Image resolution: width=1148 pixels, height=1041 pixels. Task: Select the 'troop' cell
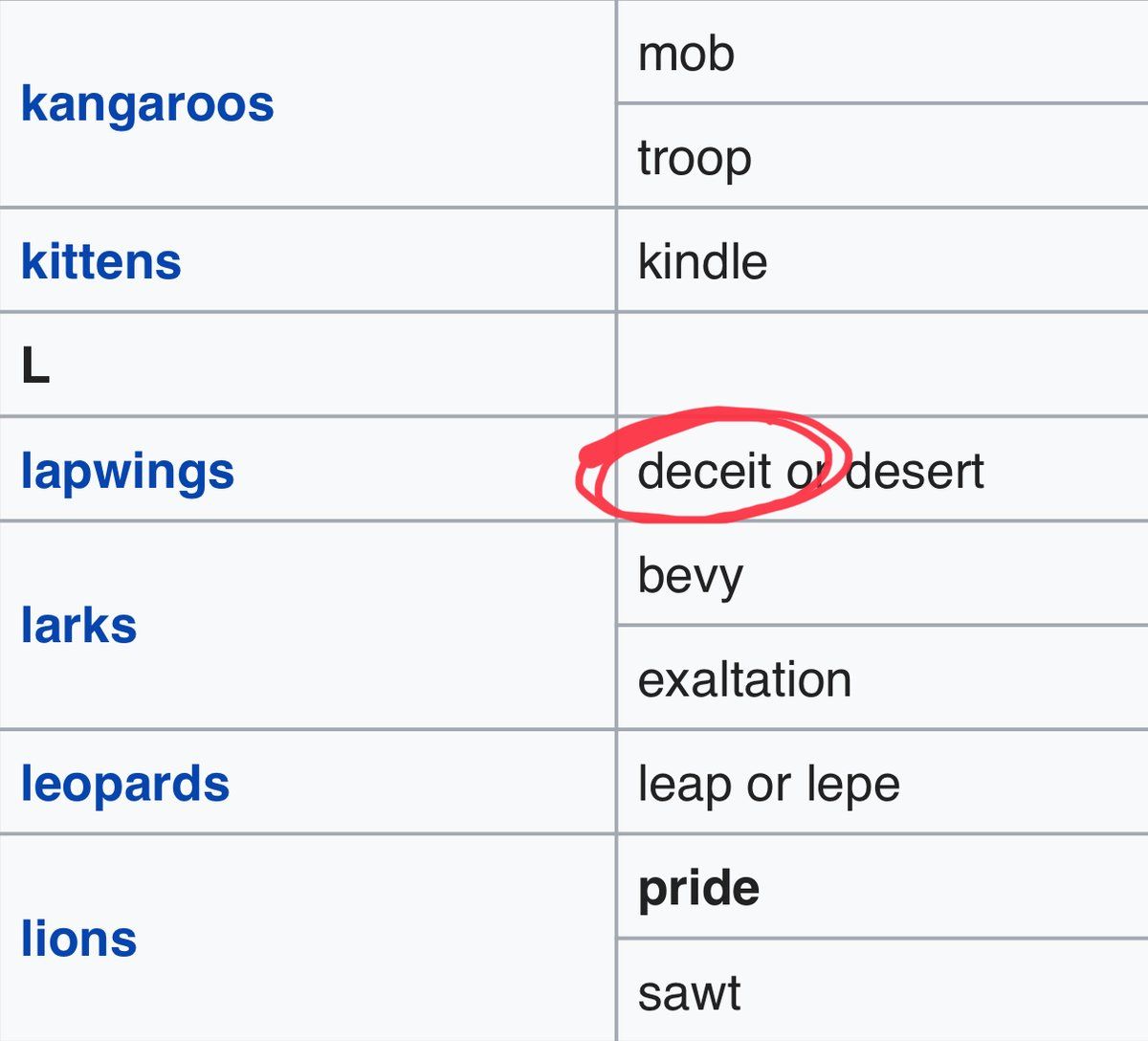[x=695, y=158]
